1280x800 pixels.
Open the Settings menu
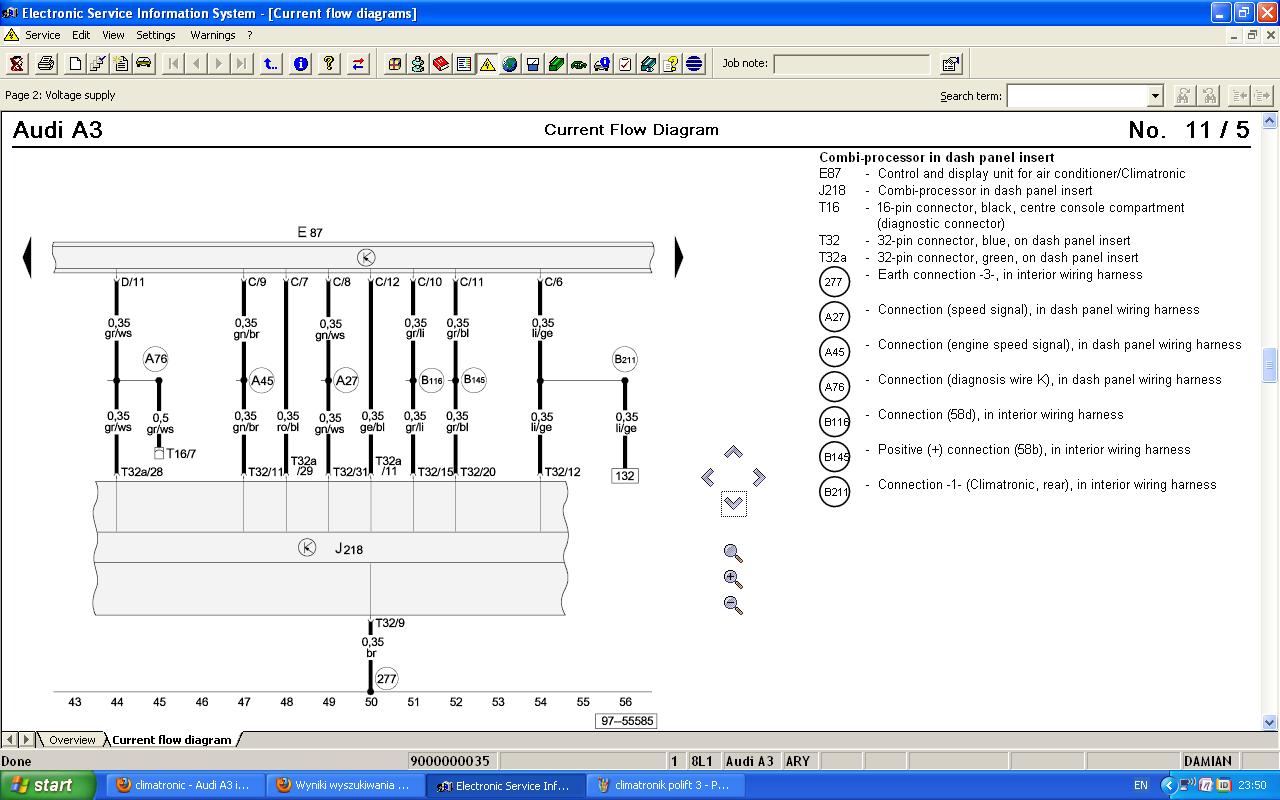[156, 35]
